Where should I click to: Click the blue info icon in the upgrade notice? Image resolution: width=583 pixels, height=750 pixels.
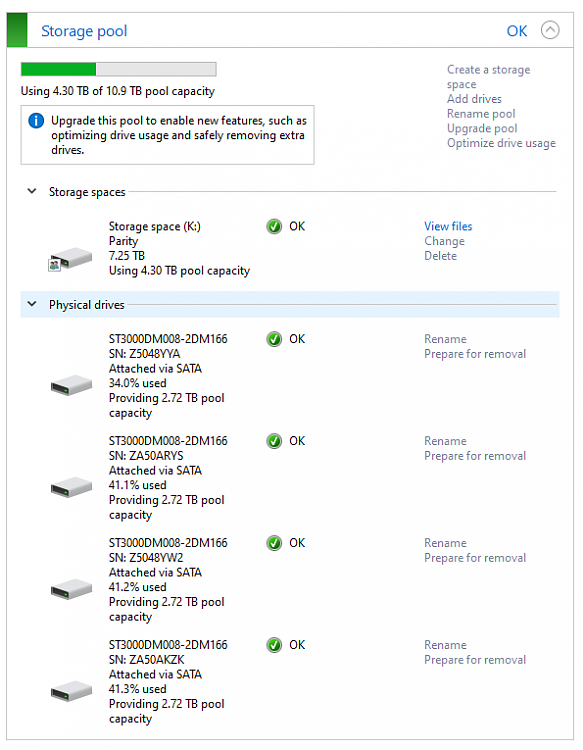36,121
